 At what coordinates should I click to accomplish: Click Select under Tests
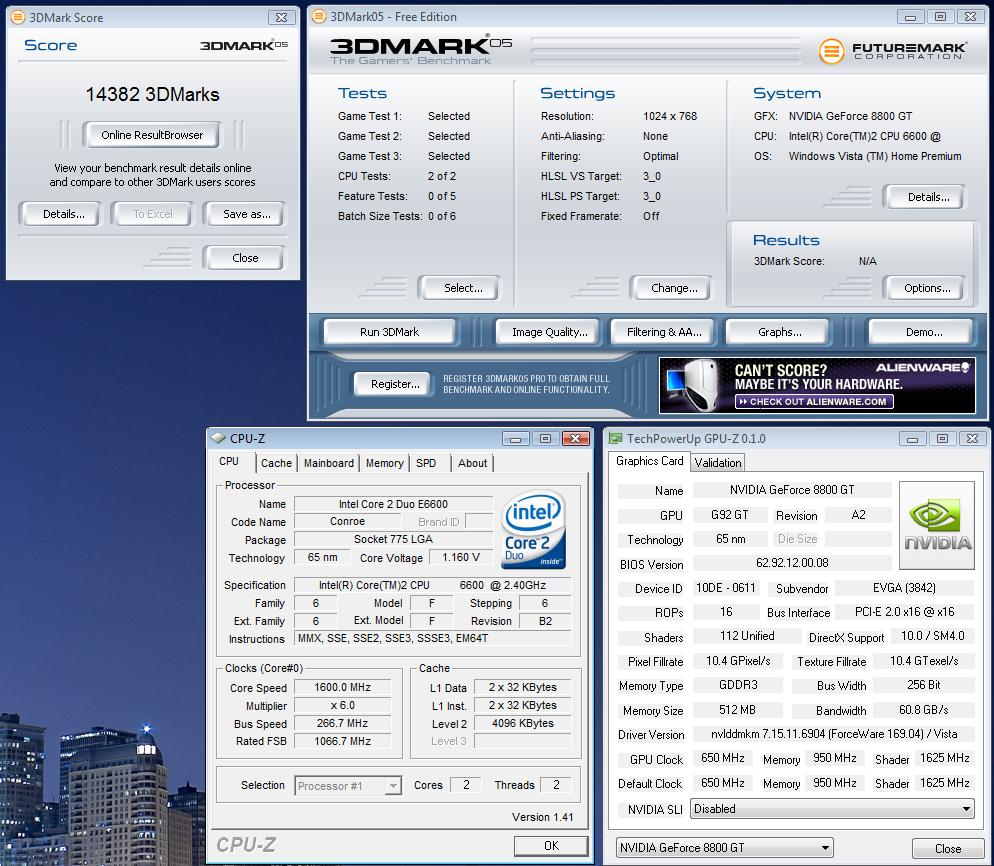[462, 288]
